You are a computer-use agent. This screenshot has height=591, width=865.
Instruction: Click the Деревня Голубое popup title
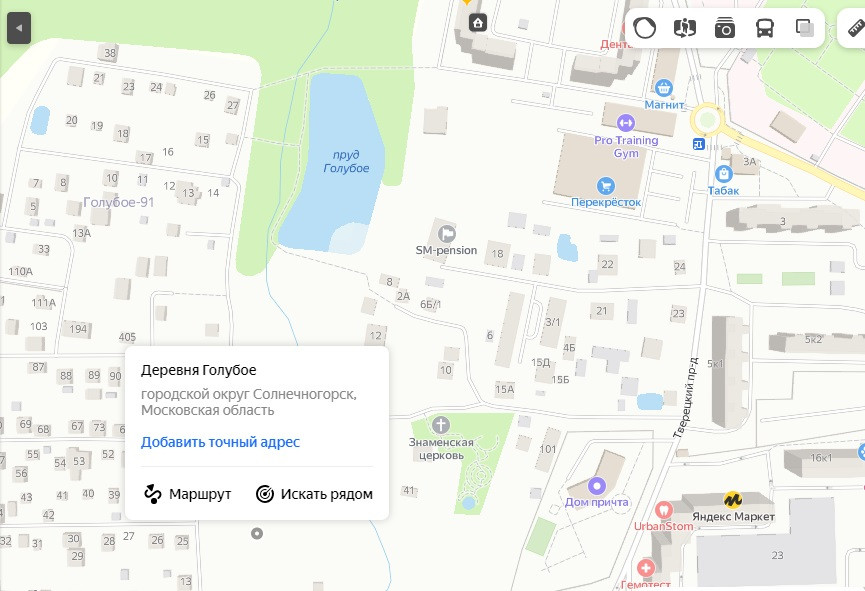(199, 370)
